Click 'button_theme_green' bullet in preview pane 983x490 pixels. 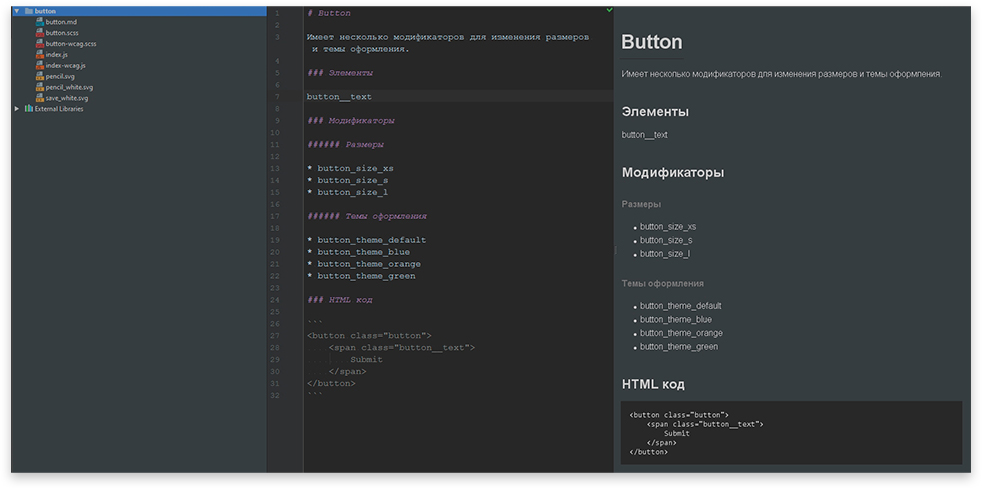[679, 347]
